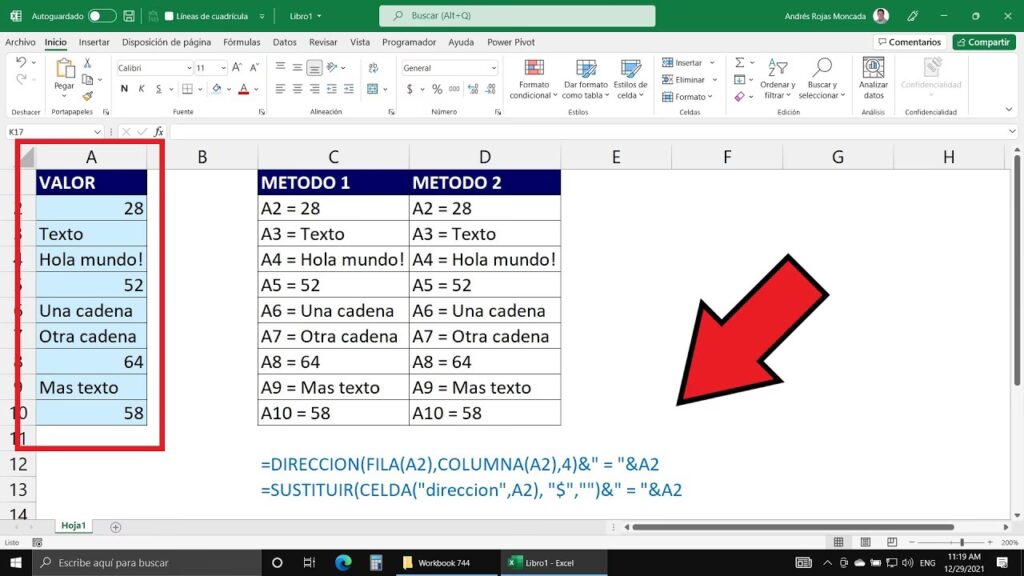Select the Format Painter brush icon
The width and height of the screenshot is (1024, 576).
[x=88, y=96]
